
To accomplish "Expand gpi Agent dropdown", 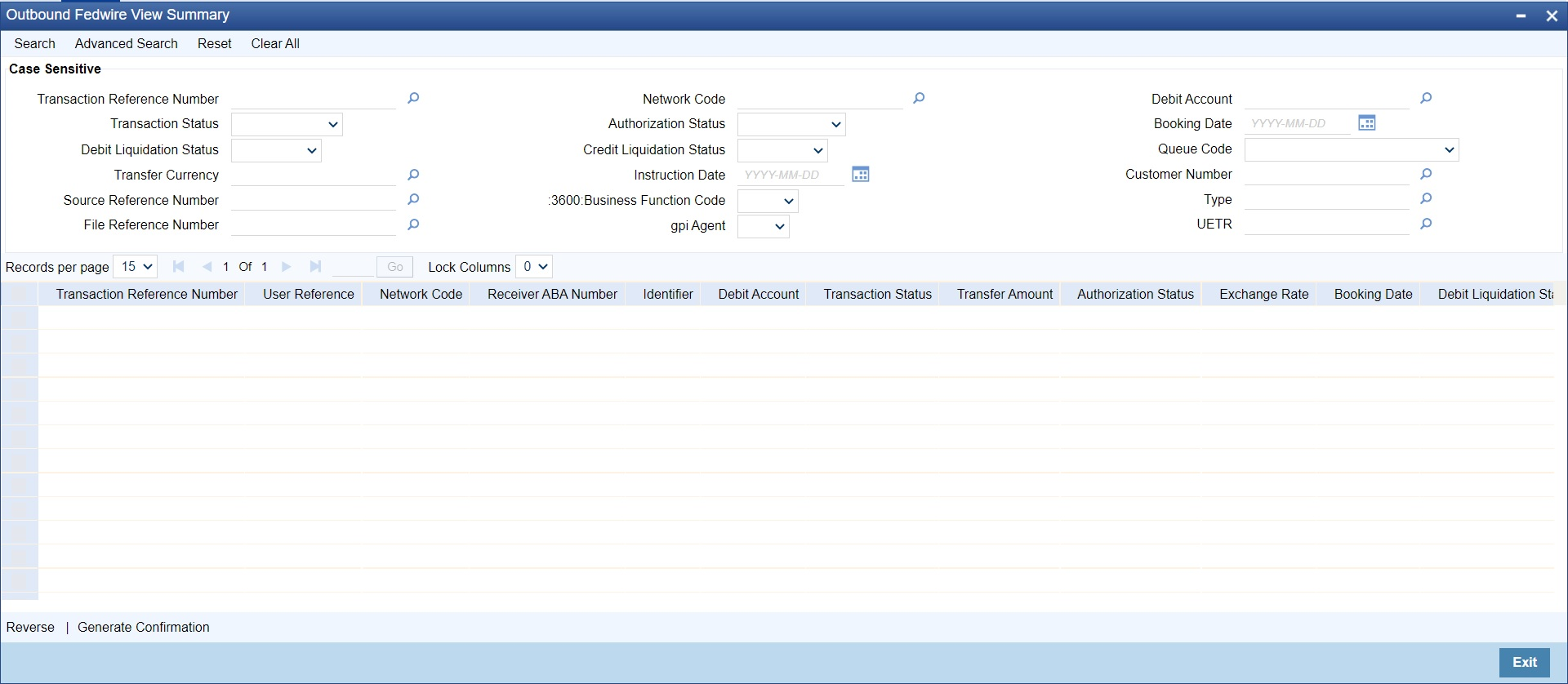I will 764,226.
